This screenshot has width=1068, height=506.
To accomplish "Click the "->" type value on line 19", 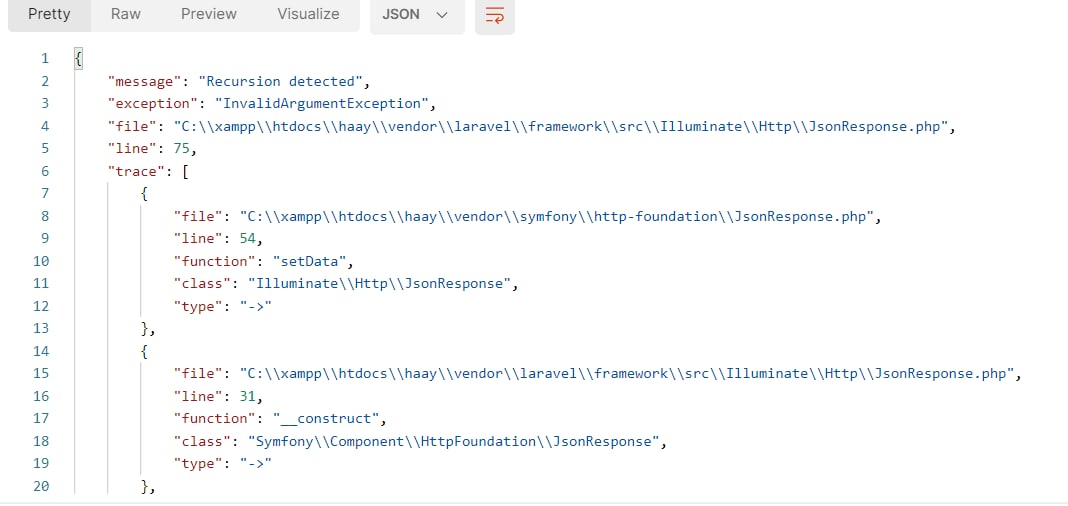I will point(255,464).
